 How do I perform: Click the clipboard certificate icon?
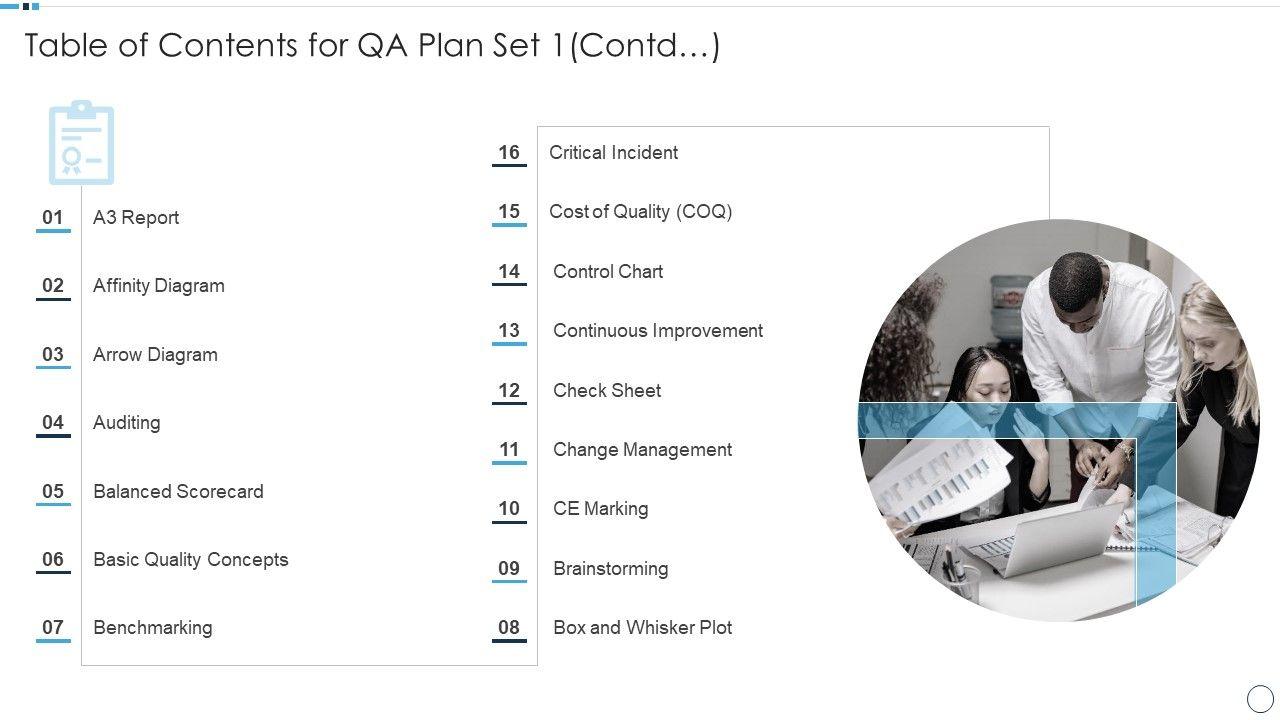(x=81, y=143)
